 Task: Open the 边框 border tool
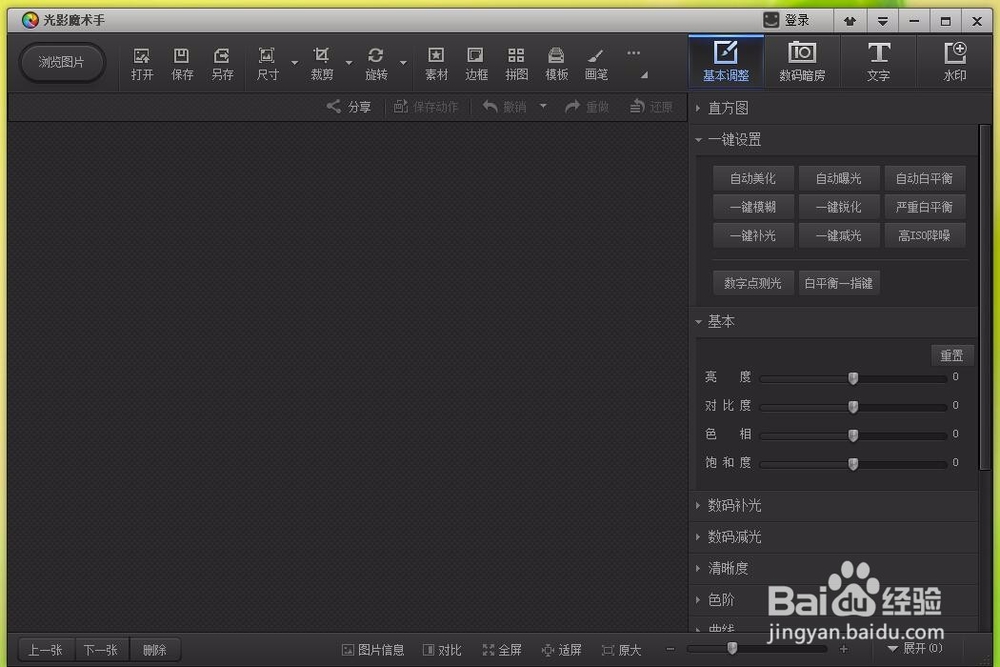pos(476,64)
